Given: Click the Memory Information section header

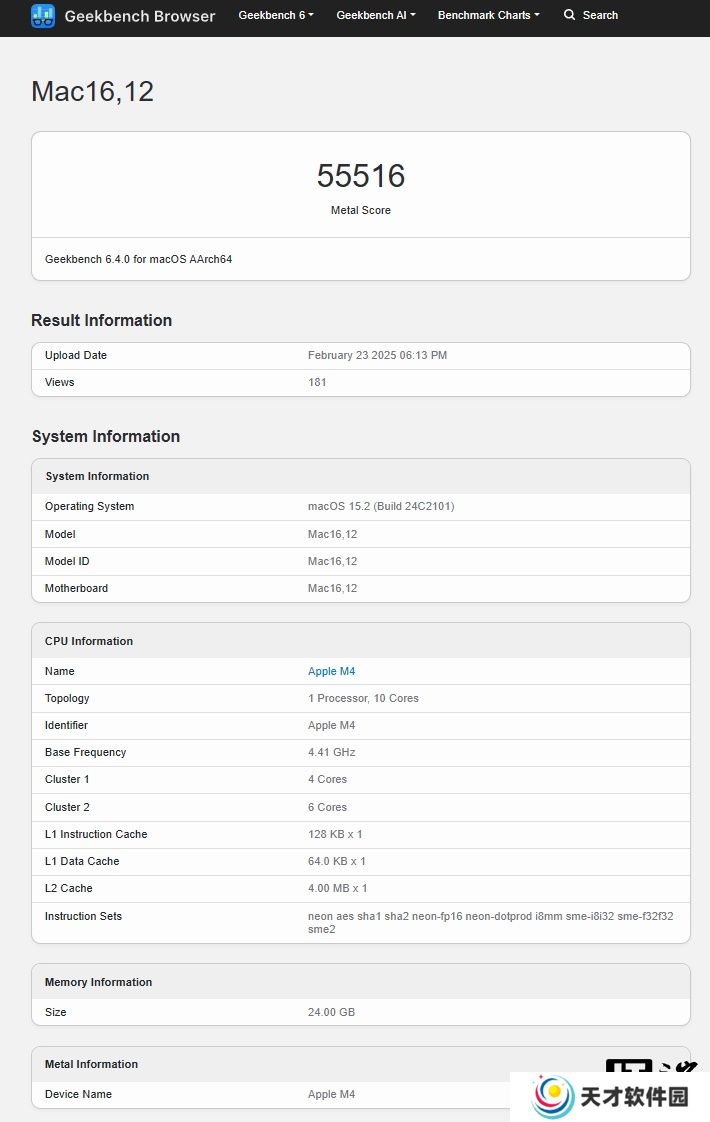Looking at the screenshot, I should coord(98,982).
